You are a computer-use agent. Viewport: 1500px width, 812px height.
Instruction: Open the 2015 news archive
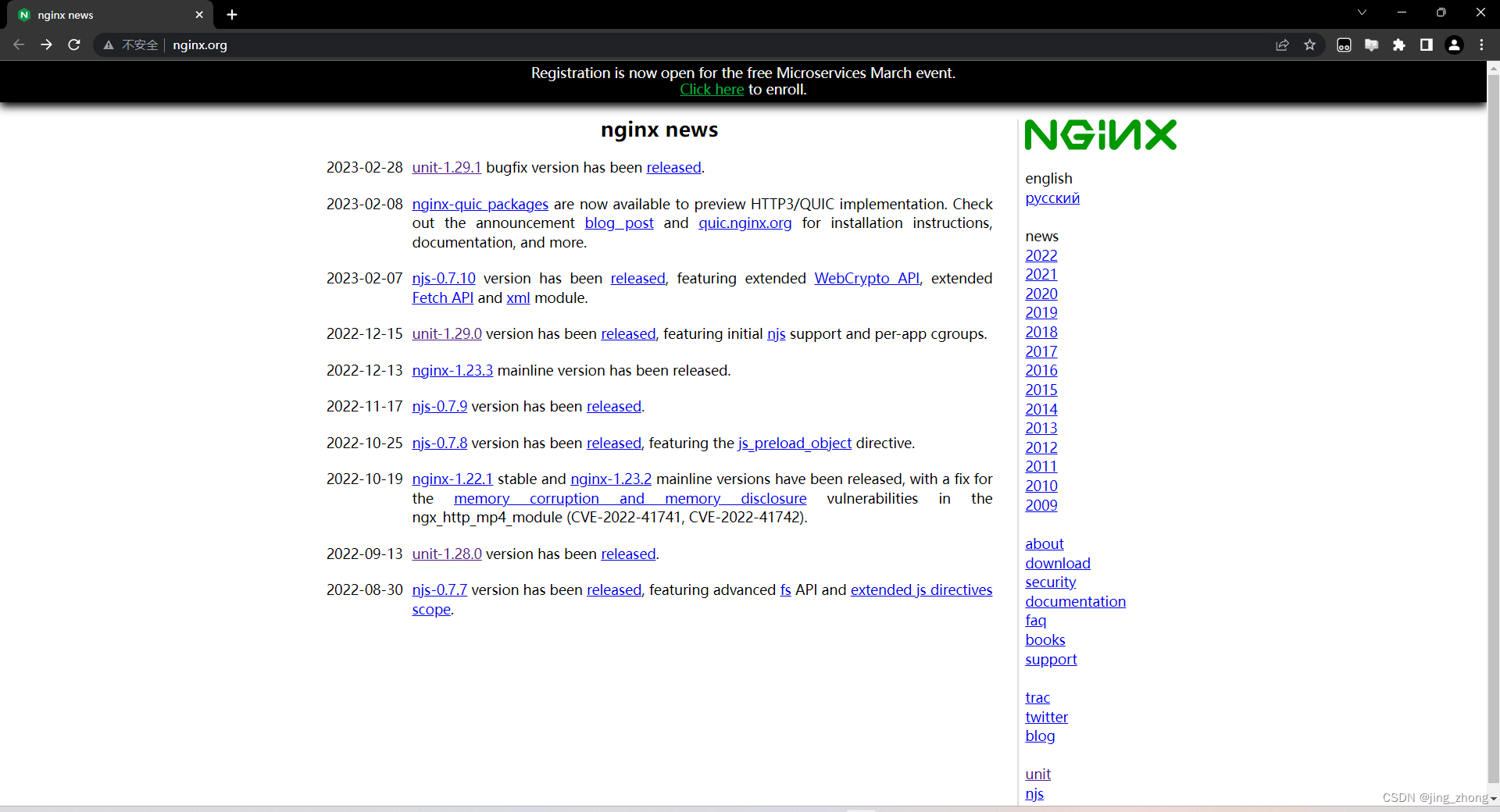pyautogui.click(x=1041, y=390)
